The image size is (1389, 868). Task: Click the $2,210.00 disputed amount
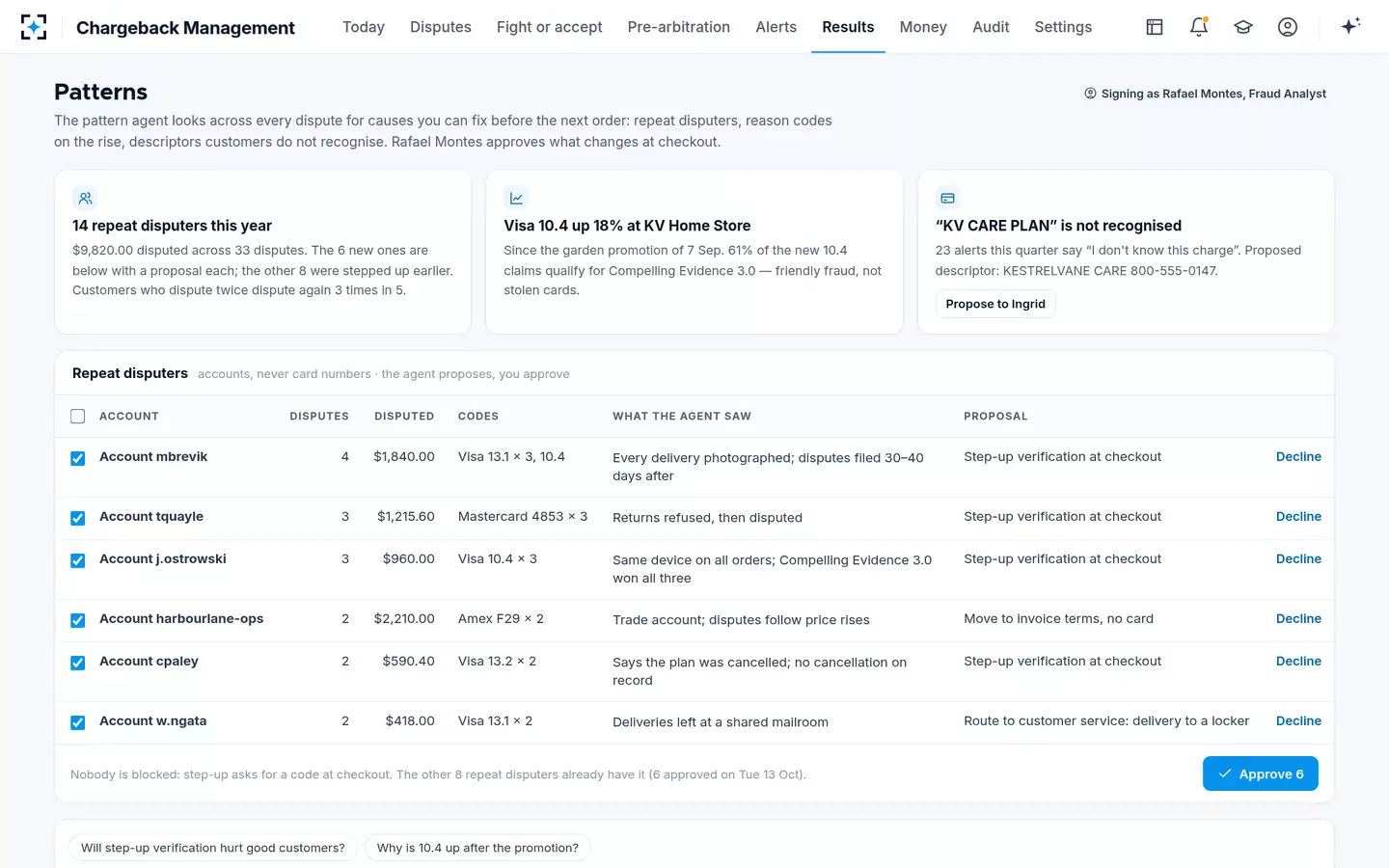[x=404, y=619]
